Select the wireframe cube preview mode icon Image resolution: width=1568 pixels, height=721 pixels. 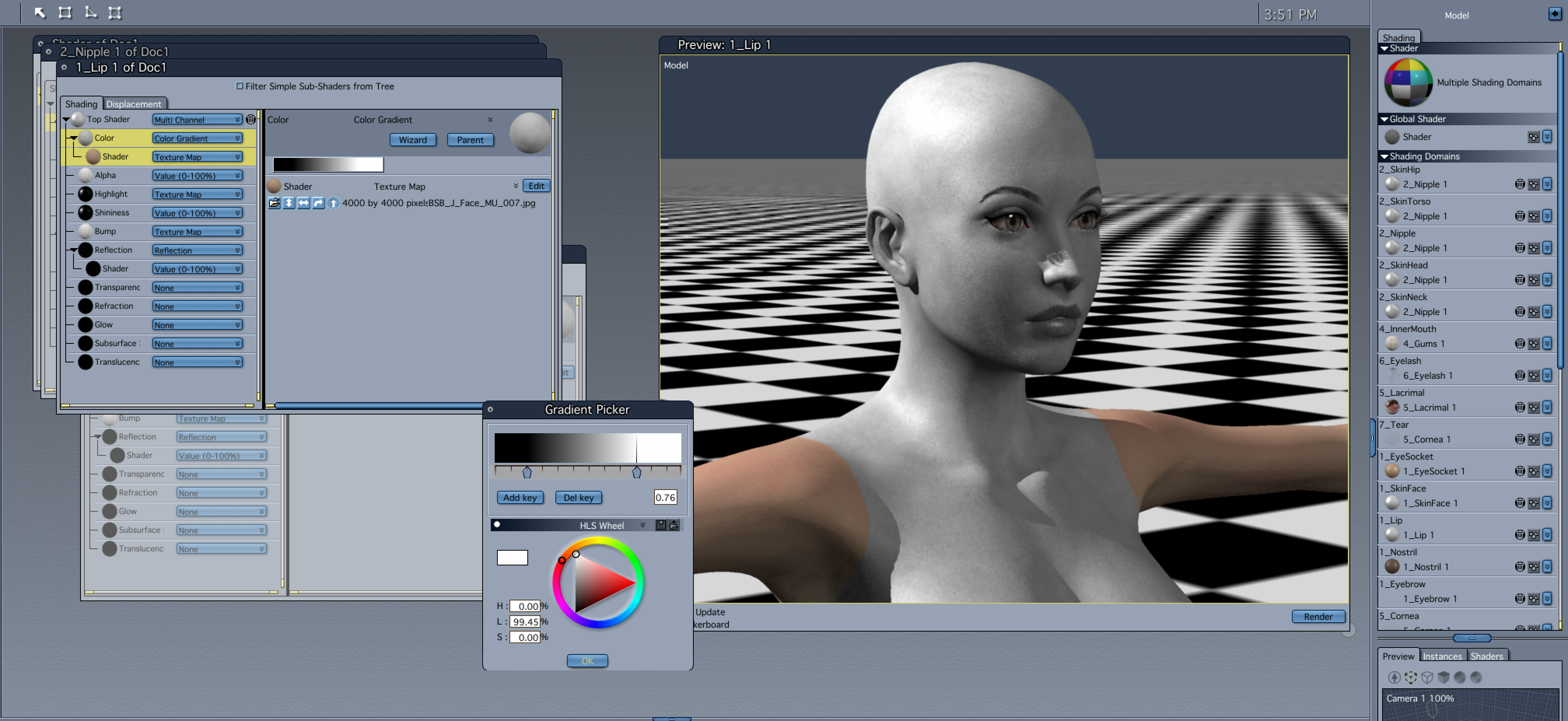tap(1427, 677)
